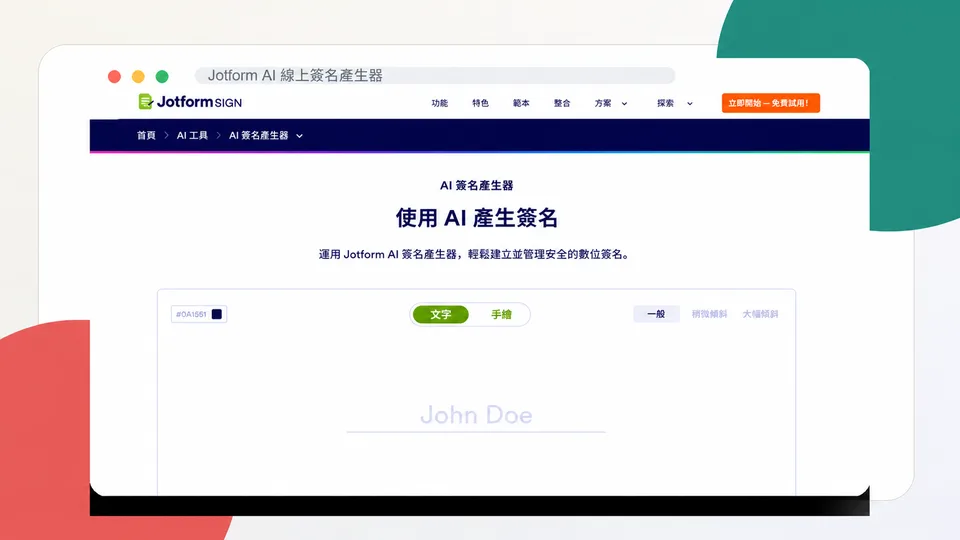Expand the 探索 dropdown menu
This screenshot has width=960, height=540.
point(675,103)
